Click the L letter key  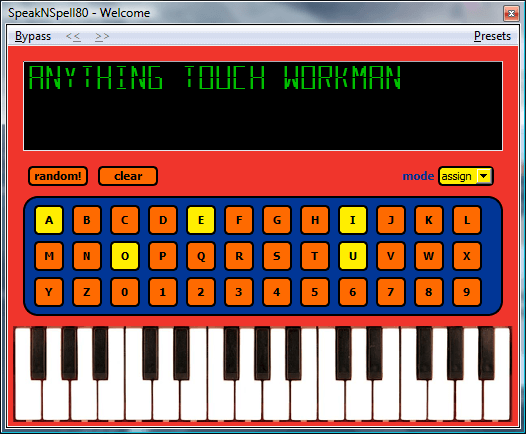coord(467,220)
